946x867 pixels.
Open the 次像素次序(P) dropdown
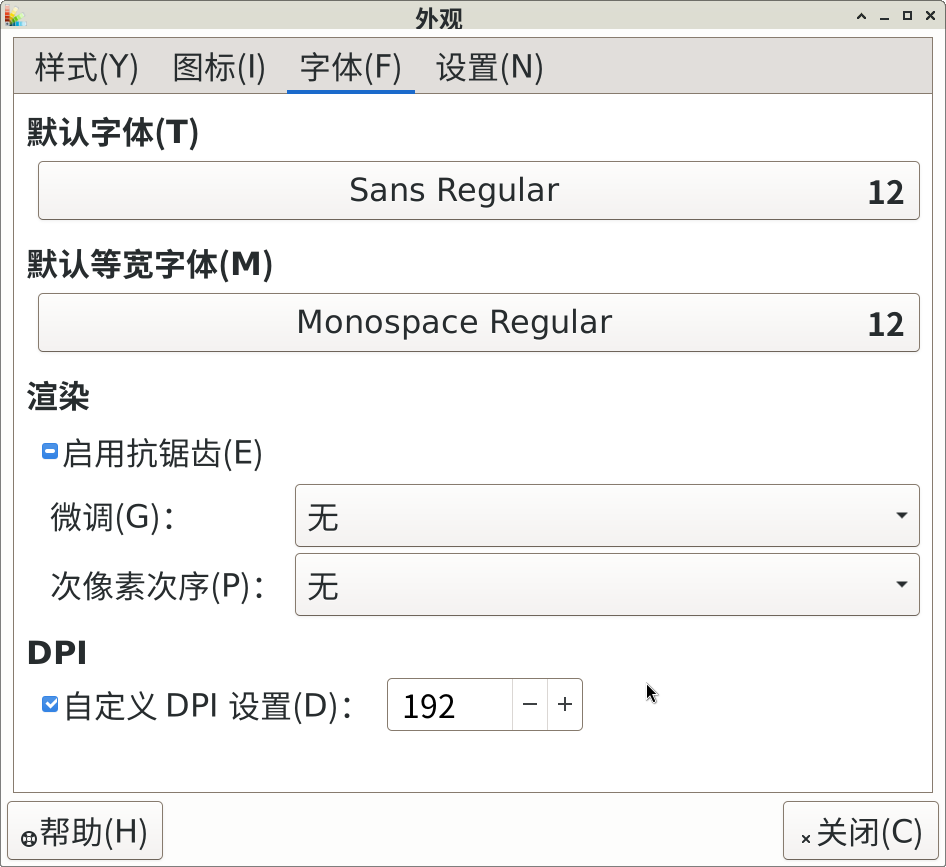click(x=607, y=585)
